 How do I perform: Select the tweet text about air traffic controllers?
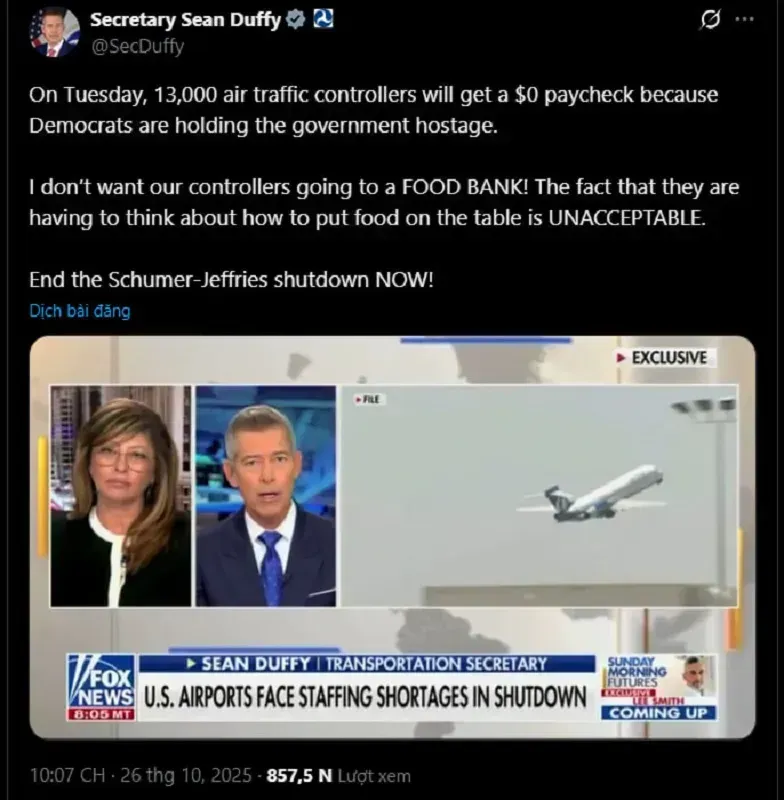(384, 187)
